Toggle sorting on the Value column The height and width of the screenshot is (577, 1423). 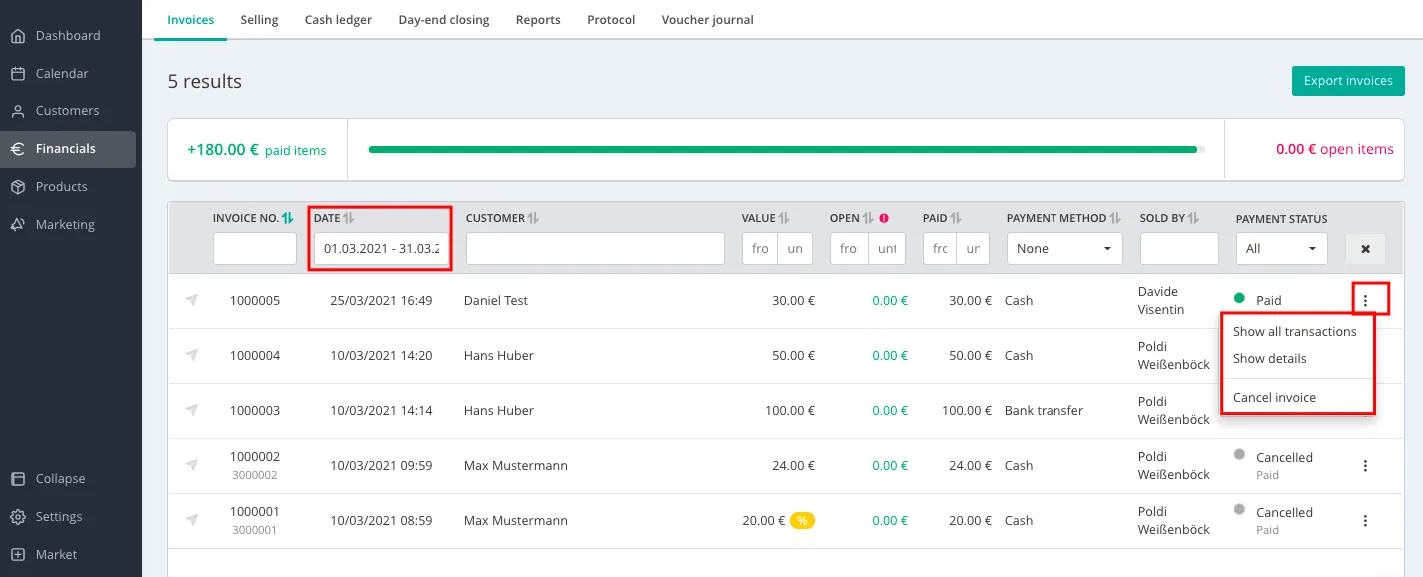coord(784,218)
